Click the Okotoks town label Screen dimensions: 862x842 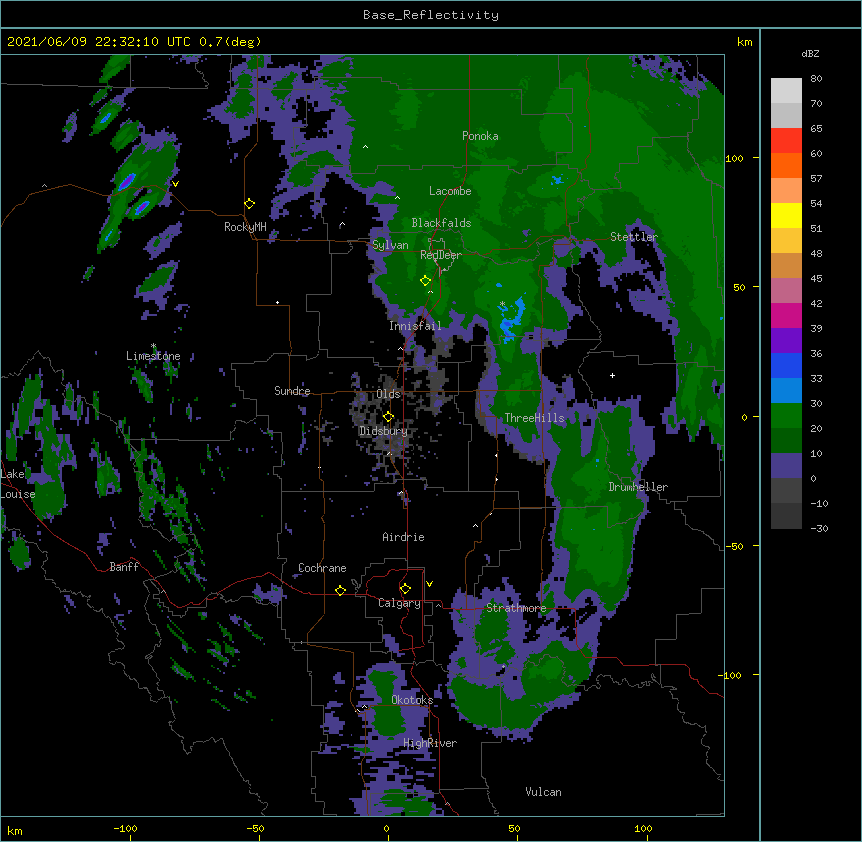(412, 700)
